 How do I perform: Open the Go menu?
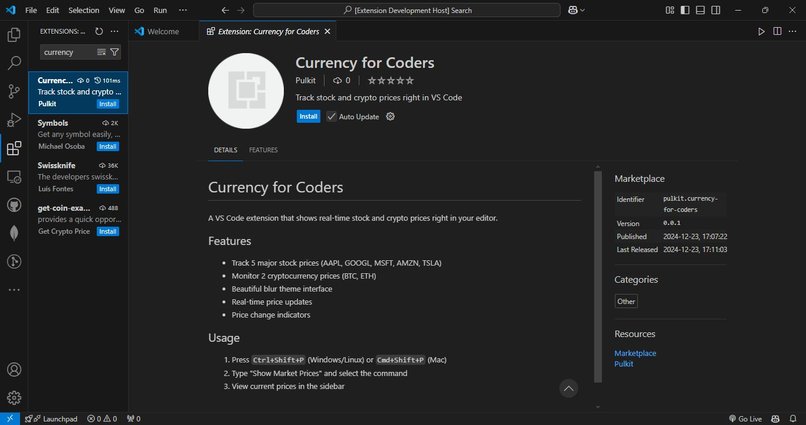tap(139, 10)
